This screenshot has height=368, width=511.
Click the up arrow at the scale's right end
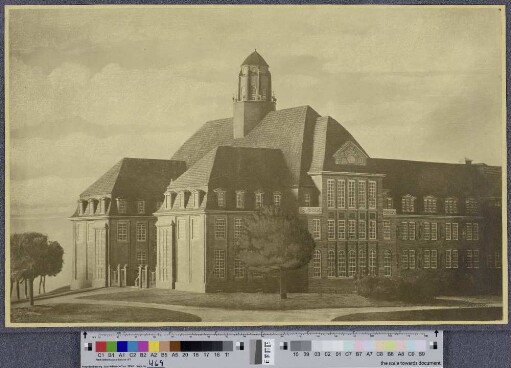(x=436, y=333)
